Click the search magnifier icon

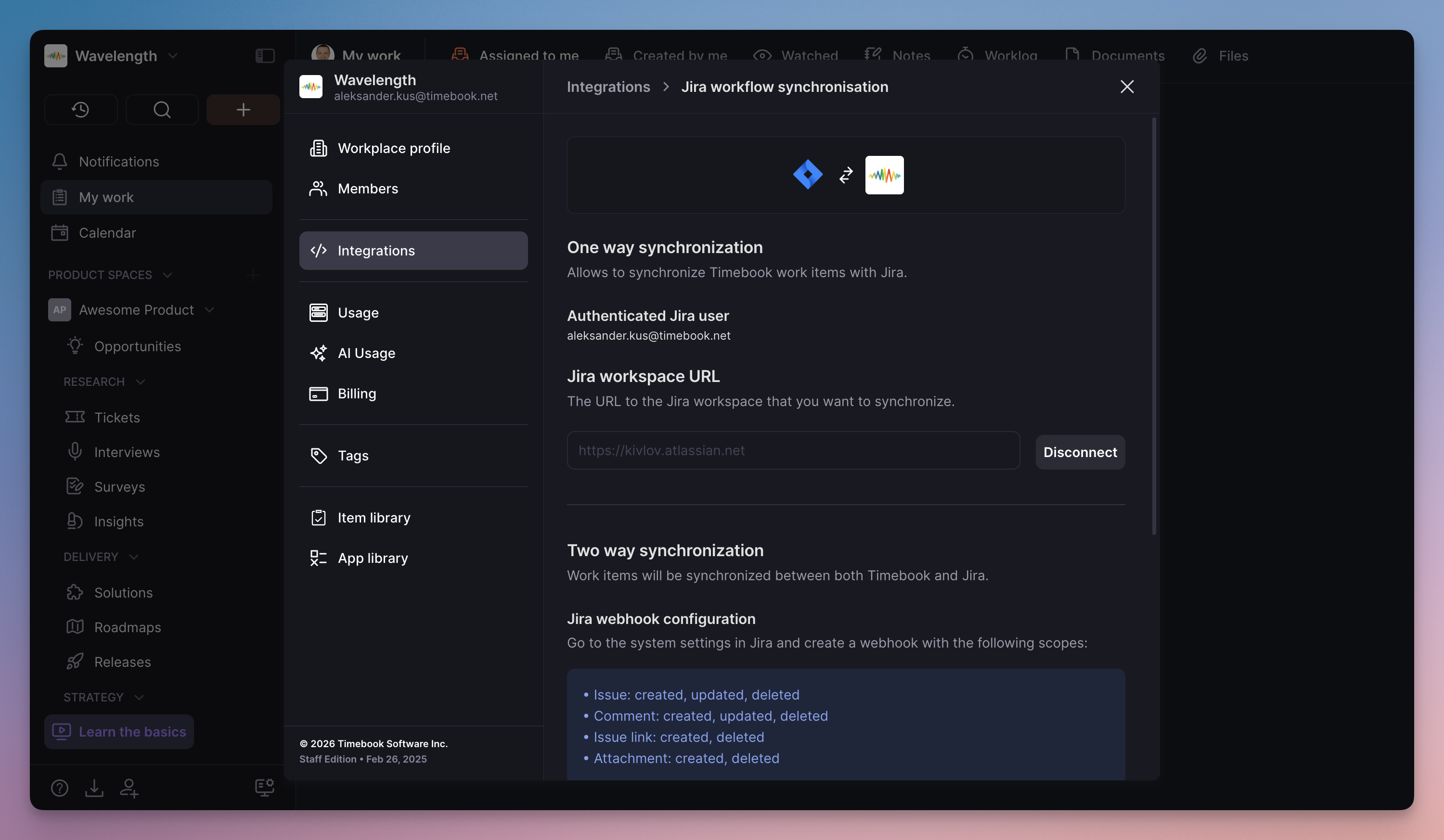[162, 109]
